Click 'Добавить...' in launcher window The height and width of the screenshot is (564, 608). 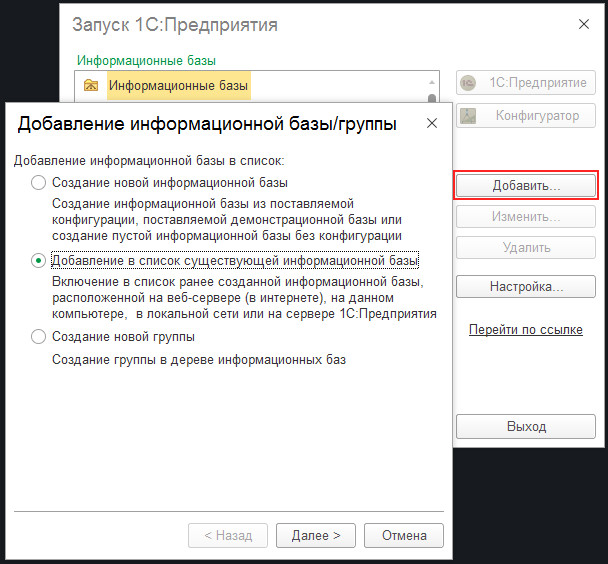click(x=526, y=185)
